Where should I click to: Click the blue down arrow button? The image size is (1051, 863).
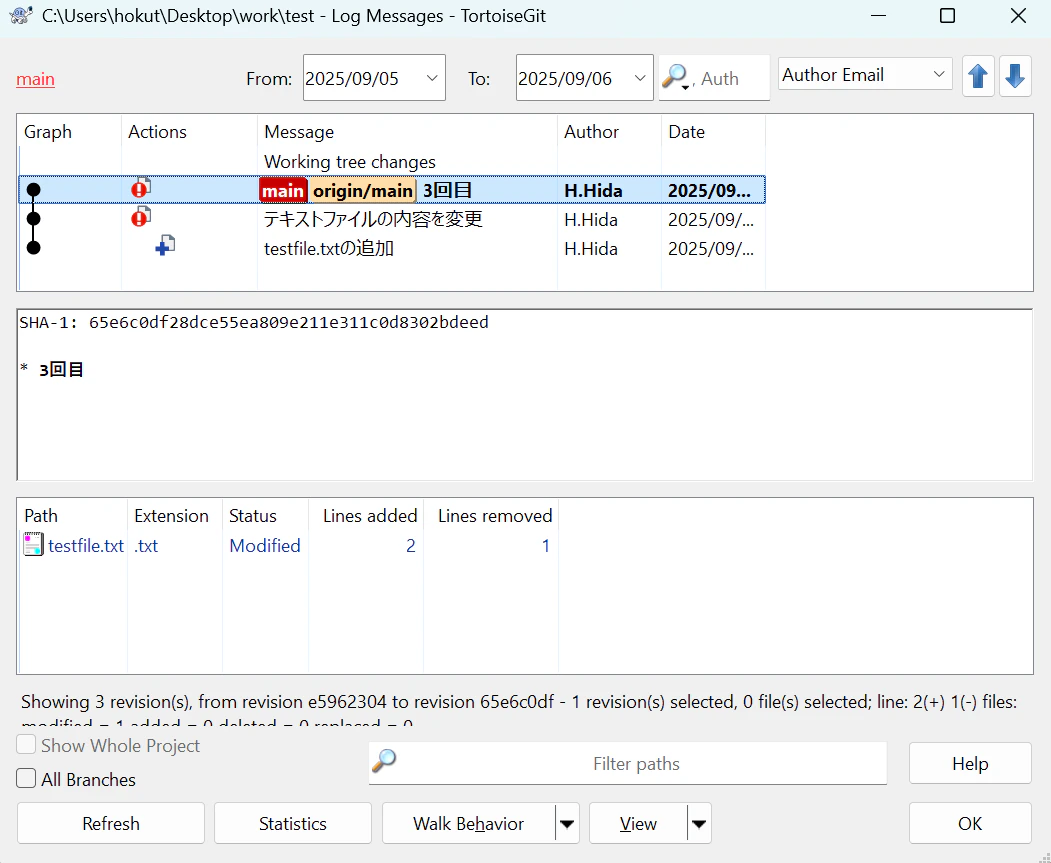[1015, 76]
